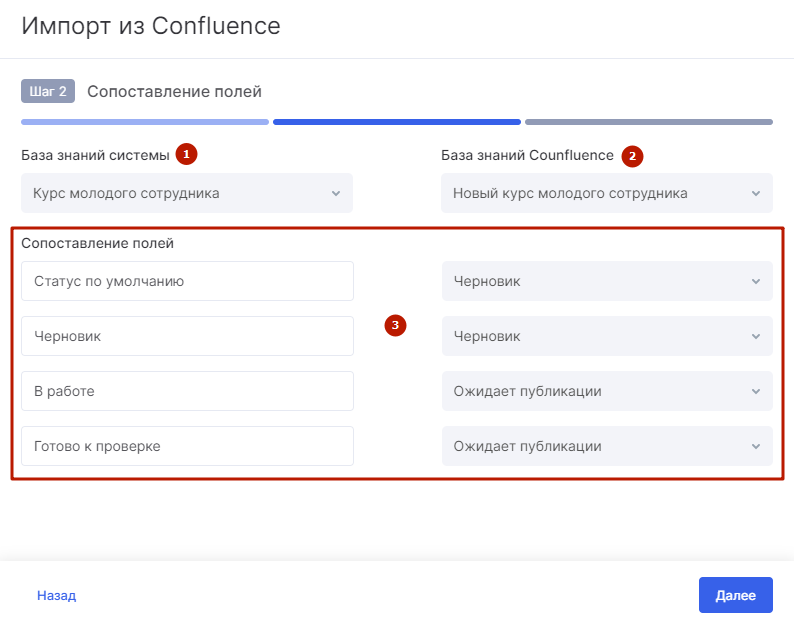The image size is (794, 626).
Task: Click red marker number 2
Action: (631, 156)
